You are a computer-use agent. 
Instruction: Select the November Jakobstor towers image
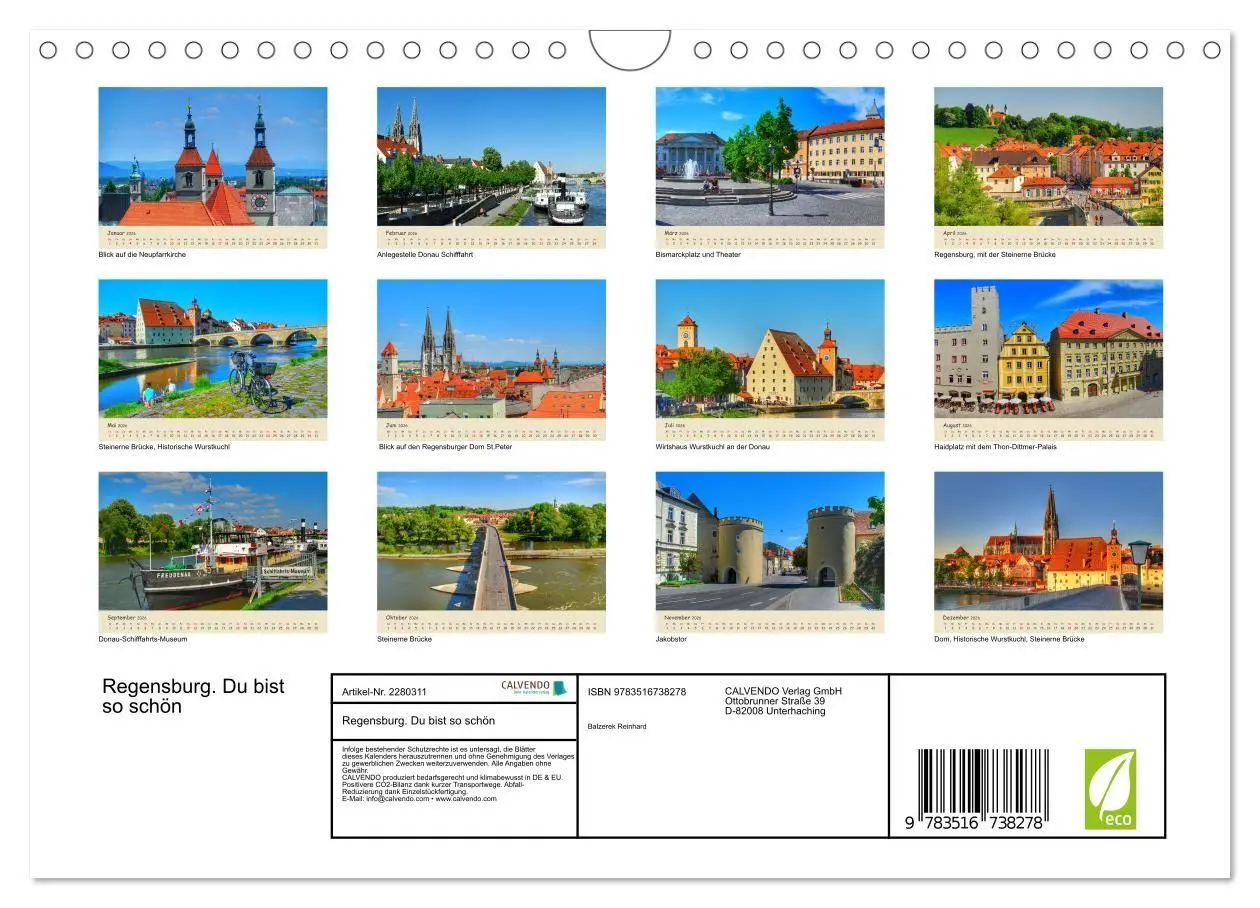770,541
